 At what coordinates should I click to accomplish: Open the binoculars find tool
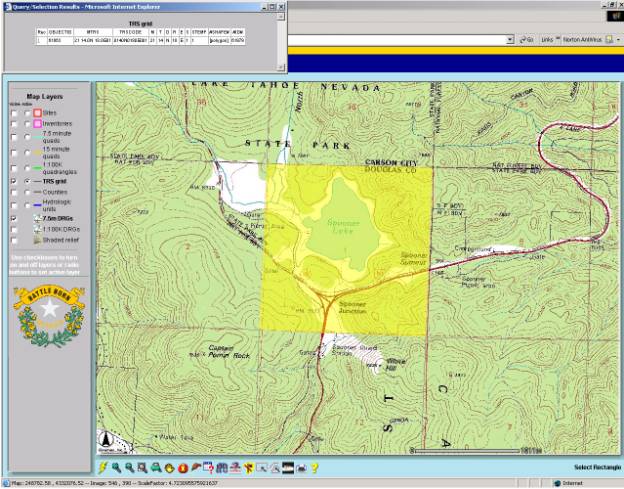pyautogui.click(x=222, y=467)
